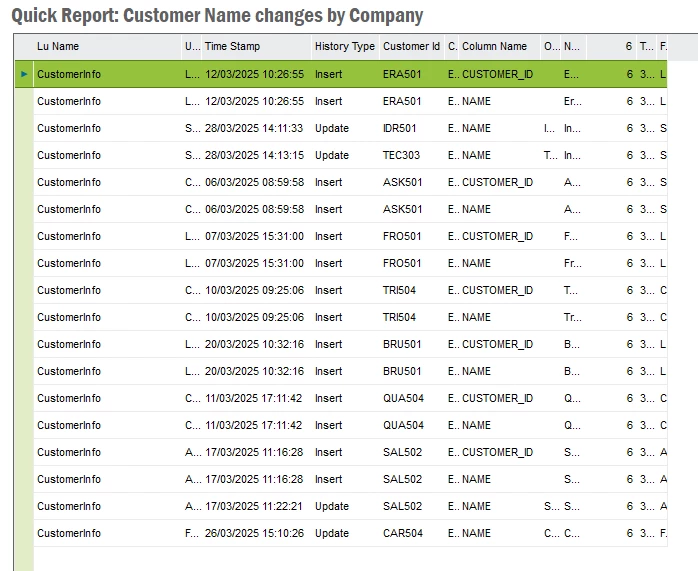The width and height of the screenshot is (698, 571).
Task: Select the SAL502 CUSTOMER_ID Insert row
Action: (x=350, y=452)
